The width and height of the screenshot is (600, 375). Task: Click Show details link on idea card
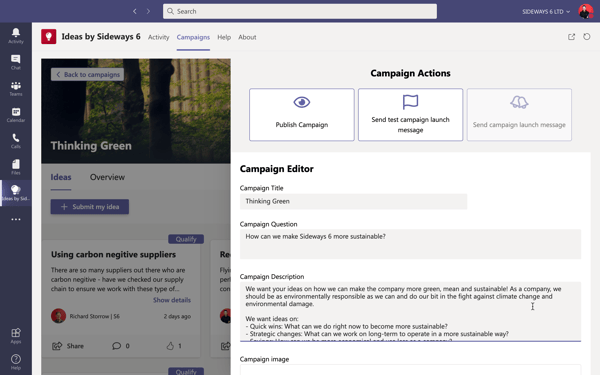[172, 300]
